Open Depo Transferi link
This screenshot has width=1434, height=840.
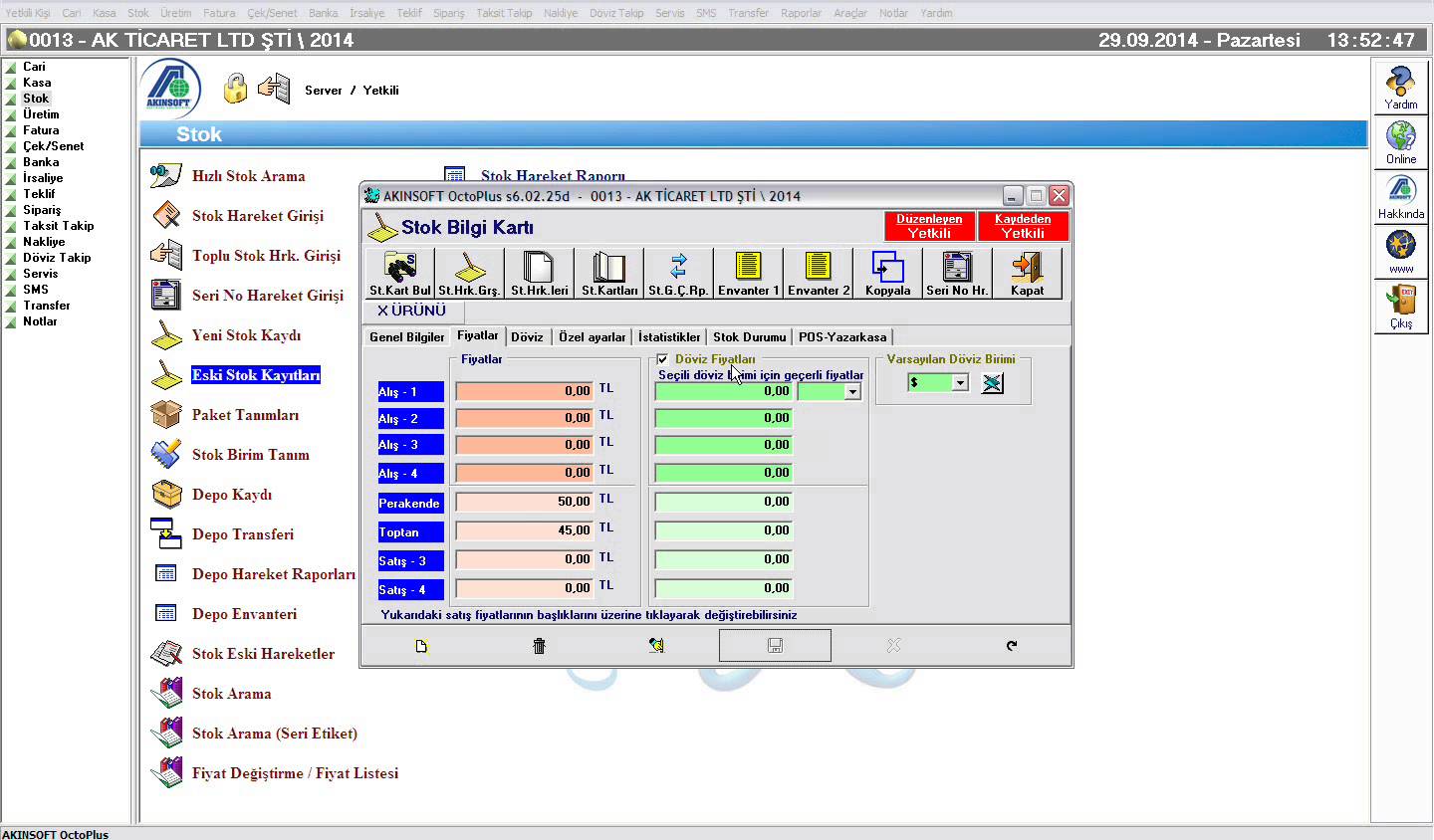point(243,534)
